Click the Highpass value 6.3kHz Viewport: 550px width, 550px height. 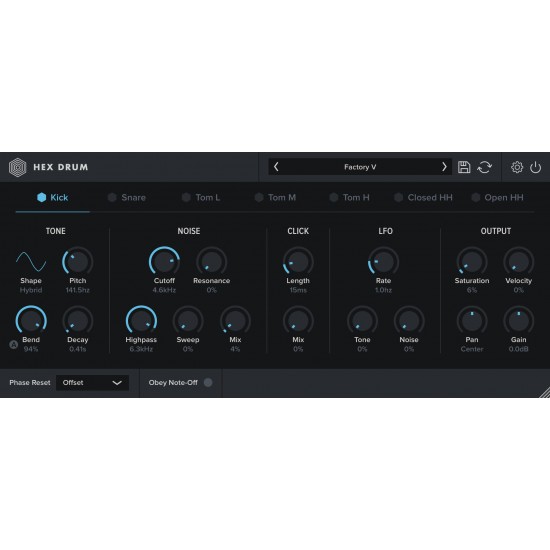pos(141,349)
